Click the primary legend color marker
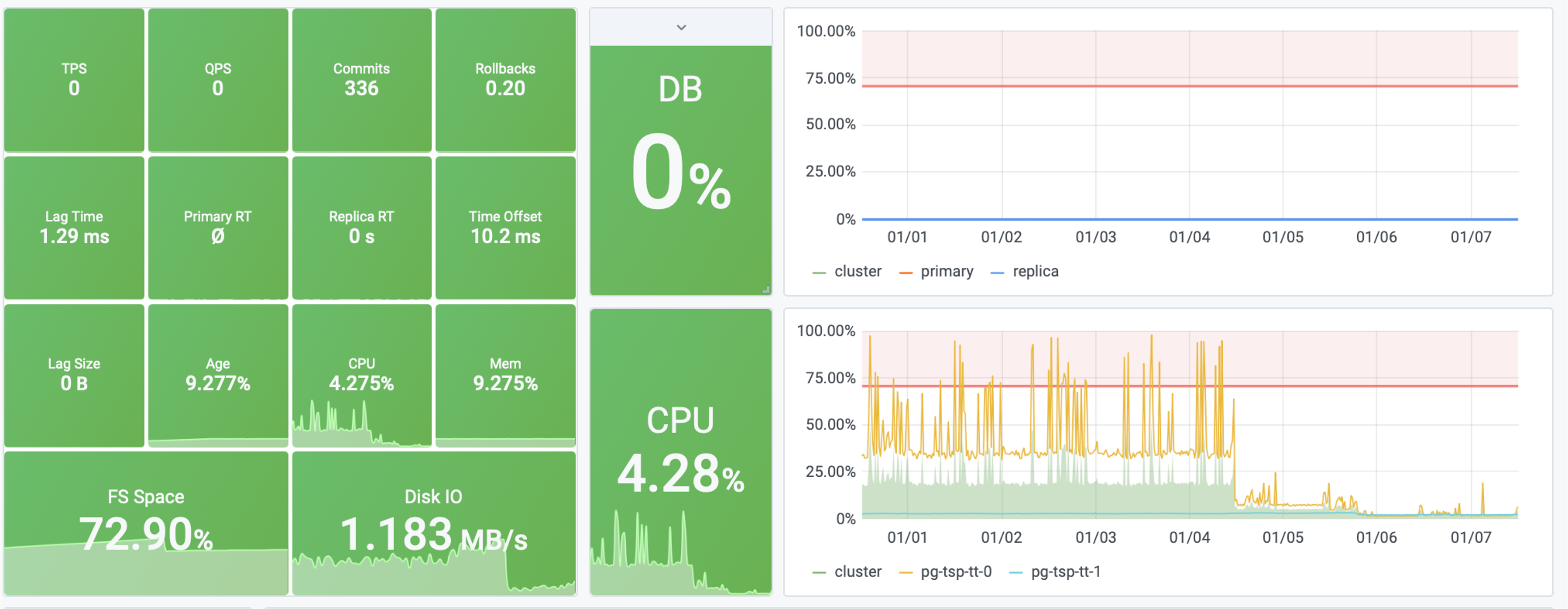The image size is (1568, 609). coord(906,273)
